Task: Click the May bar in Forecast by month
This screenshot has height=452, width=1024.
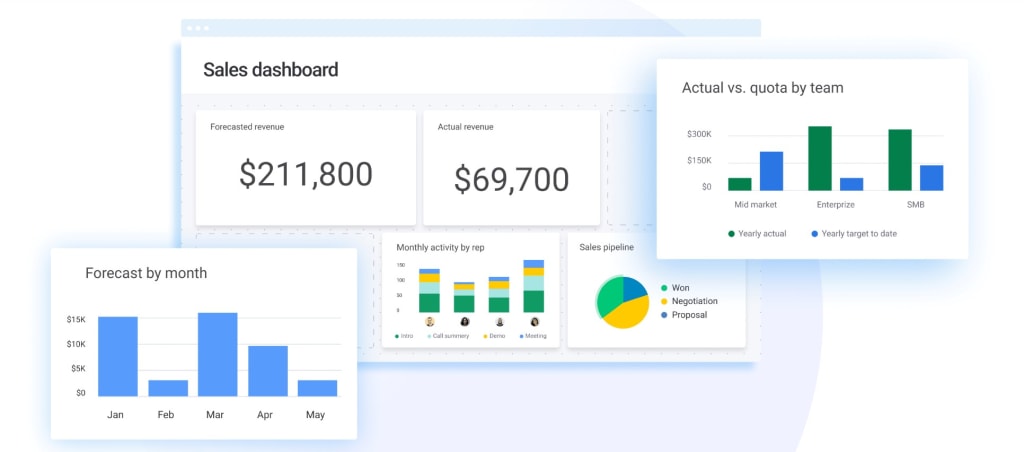Action: coord(317,388)
